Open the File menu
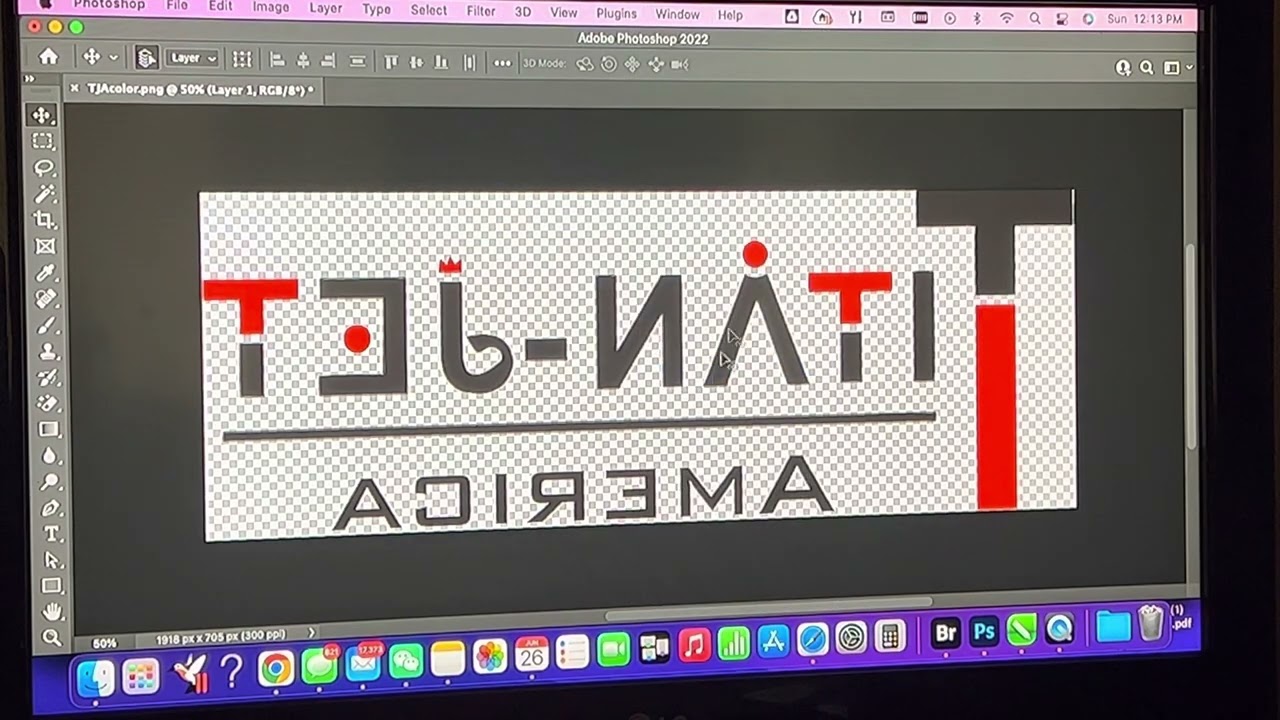This screenshot has width=1280, height=720. (x=177, y=5)
